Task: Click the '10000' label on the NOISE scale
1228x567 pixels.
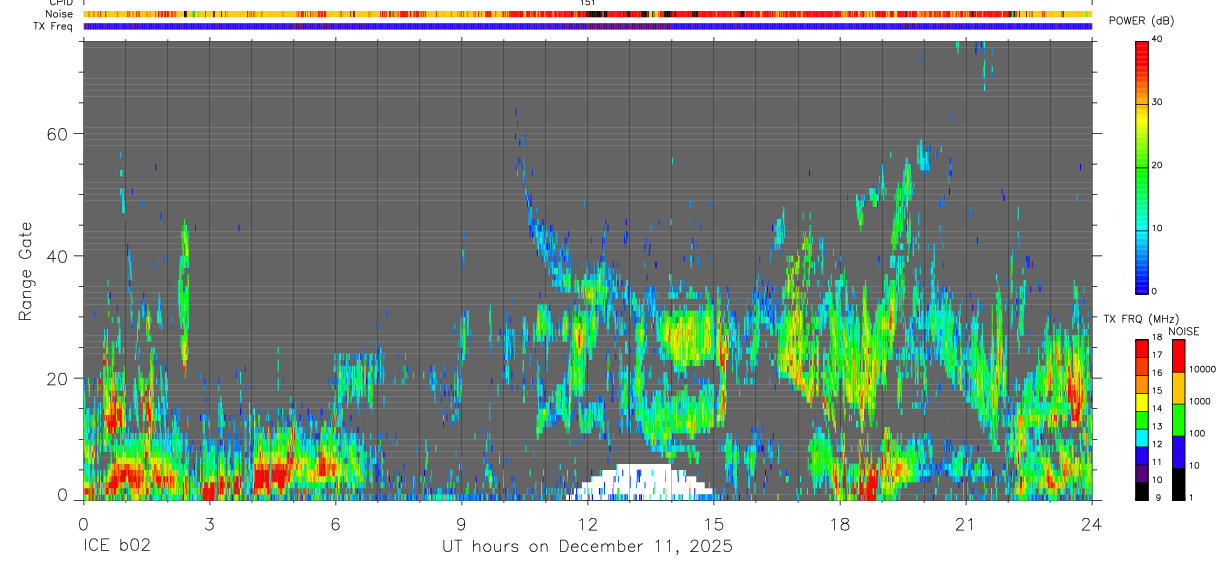Action: (x=1204, y=370)
